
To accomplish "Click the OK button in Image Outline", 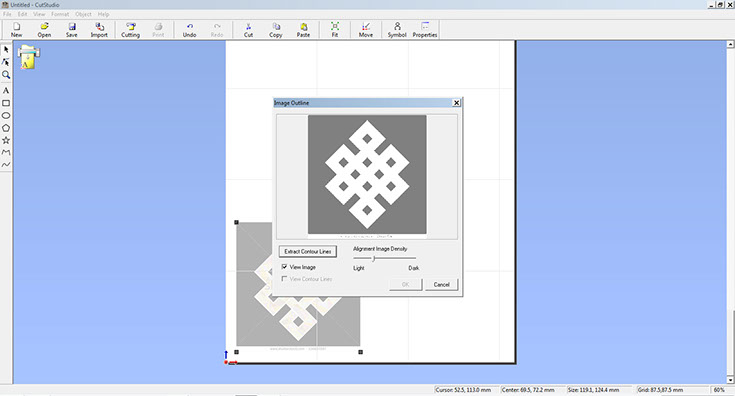I will click(x=405, y=284).
